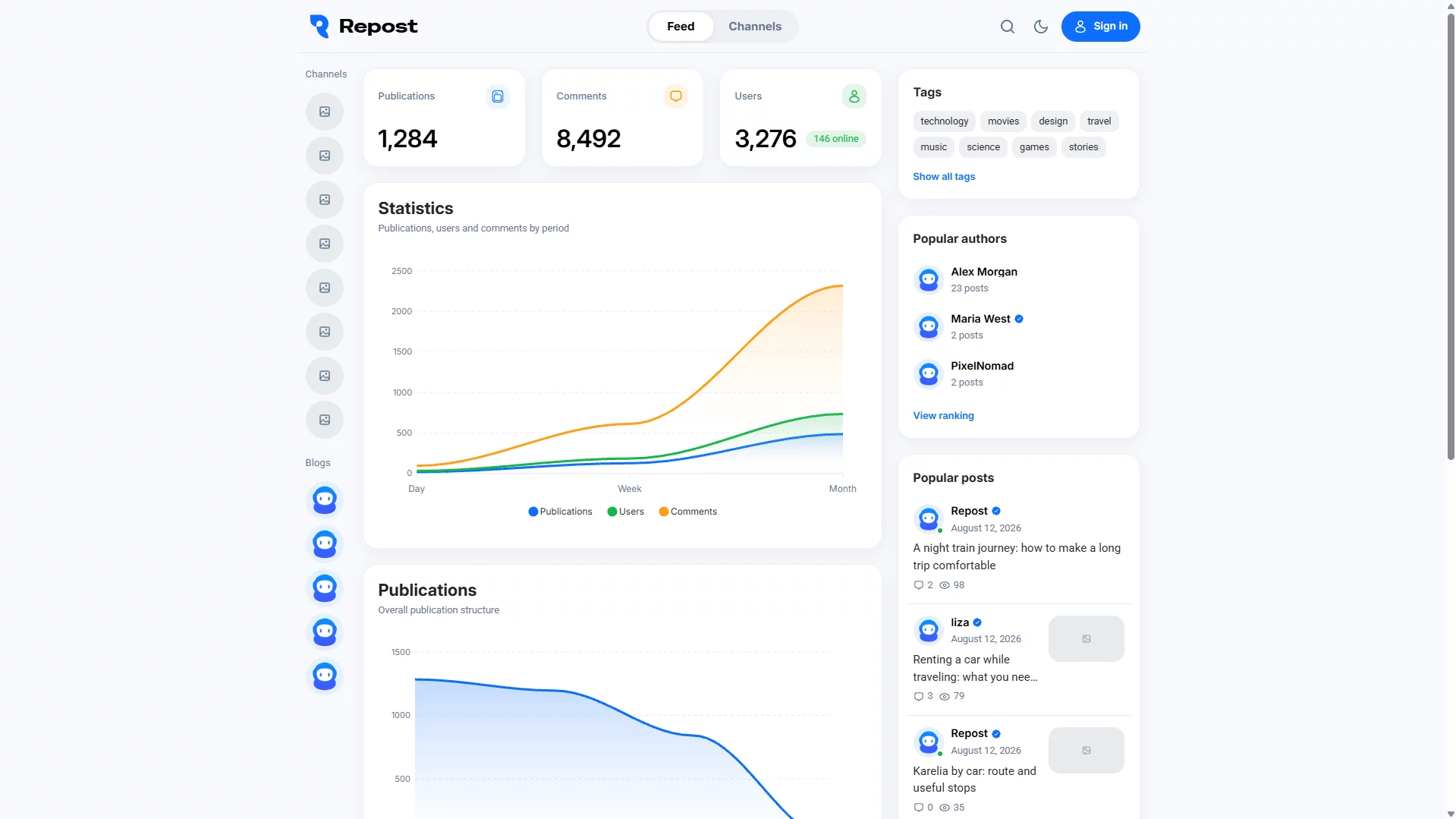Open the first channel icon in sidebar

[324, 112]
